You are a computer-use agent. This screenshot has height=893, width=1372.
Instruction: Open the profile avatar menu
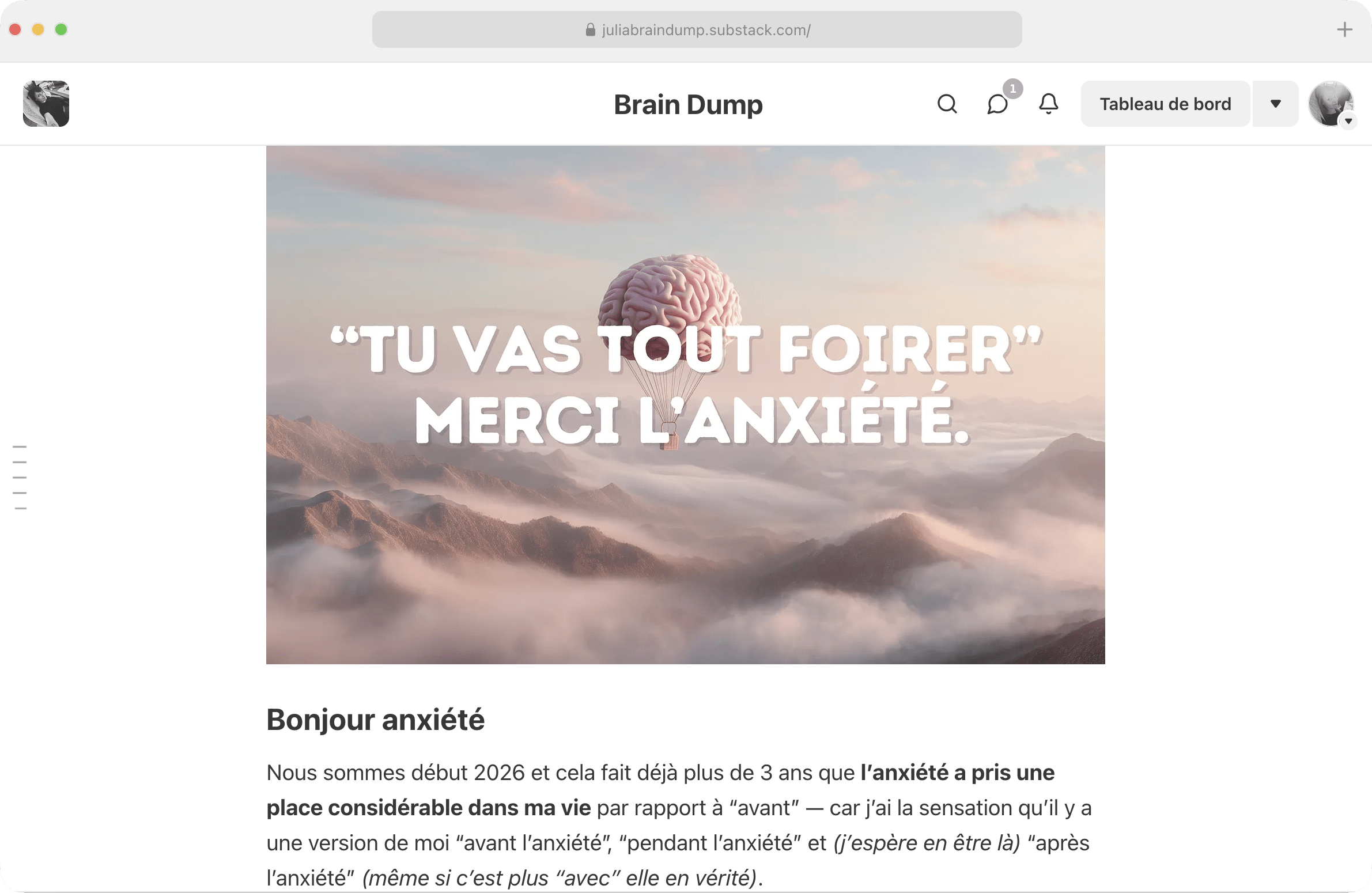point(1331,104)
